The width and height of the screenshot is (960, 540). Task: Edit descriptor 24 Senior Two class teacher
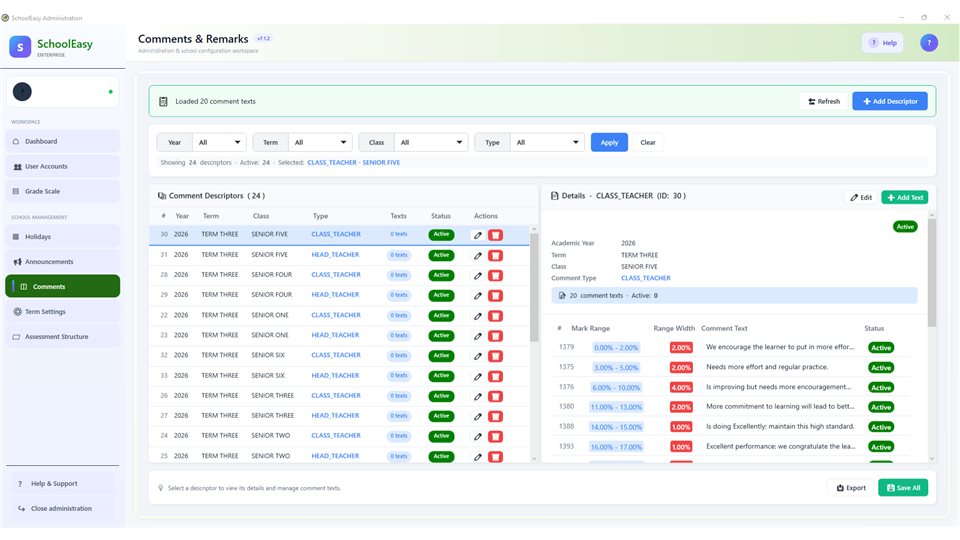[478, 437]
